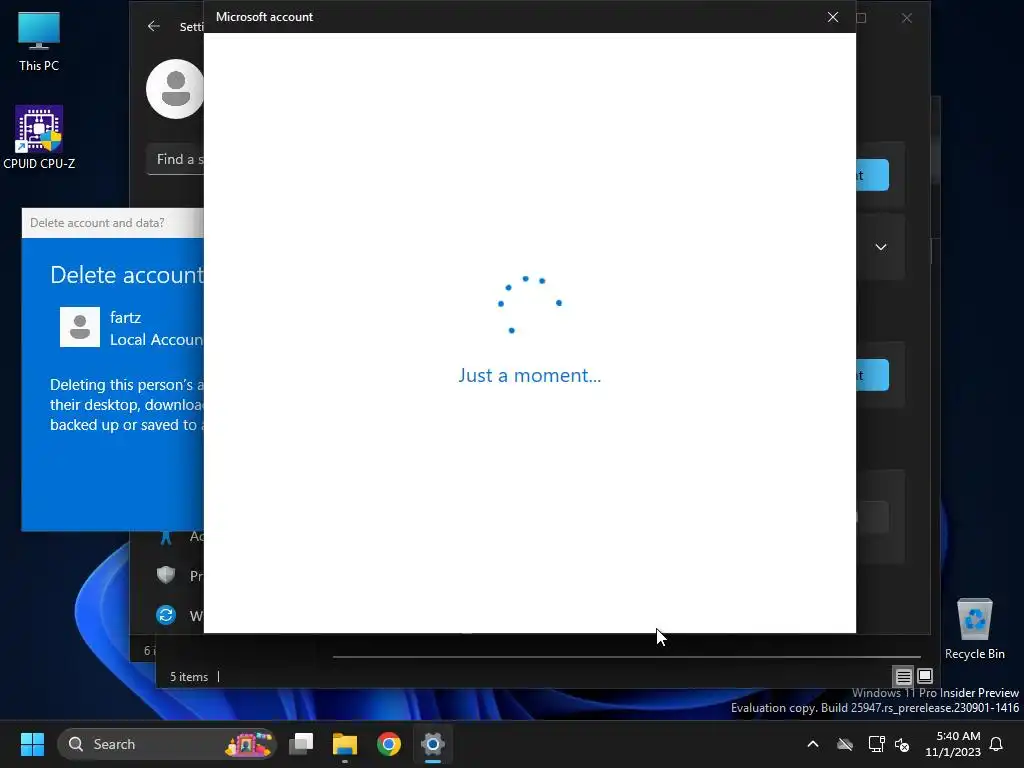
Task: Open the Recycle Bin icon
Action: (974, 629)
